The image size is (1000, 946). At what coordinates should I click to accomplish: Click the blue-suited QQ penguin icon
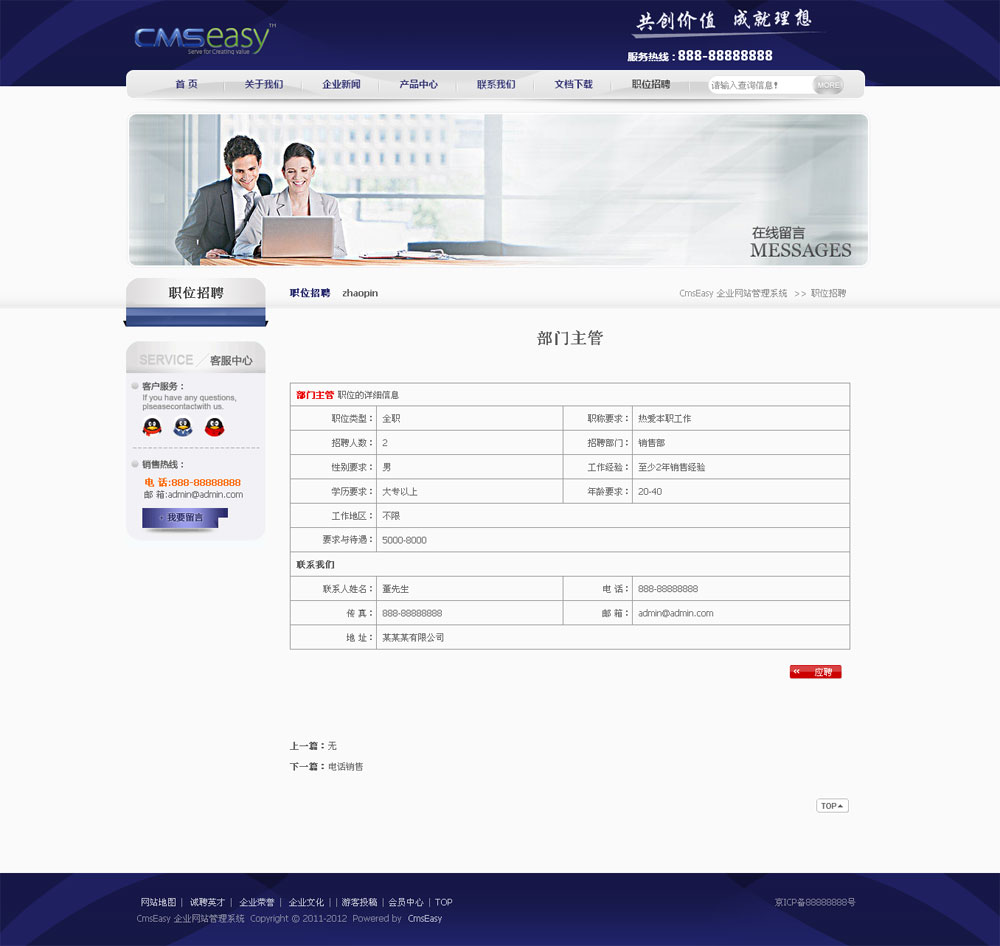click(x=182, y=427)
